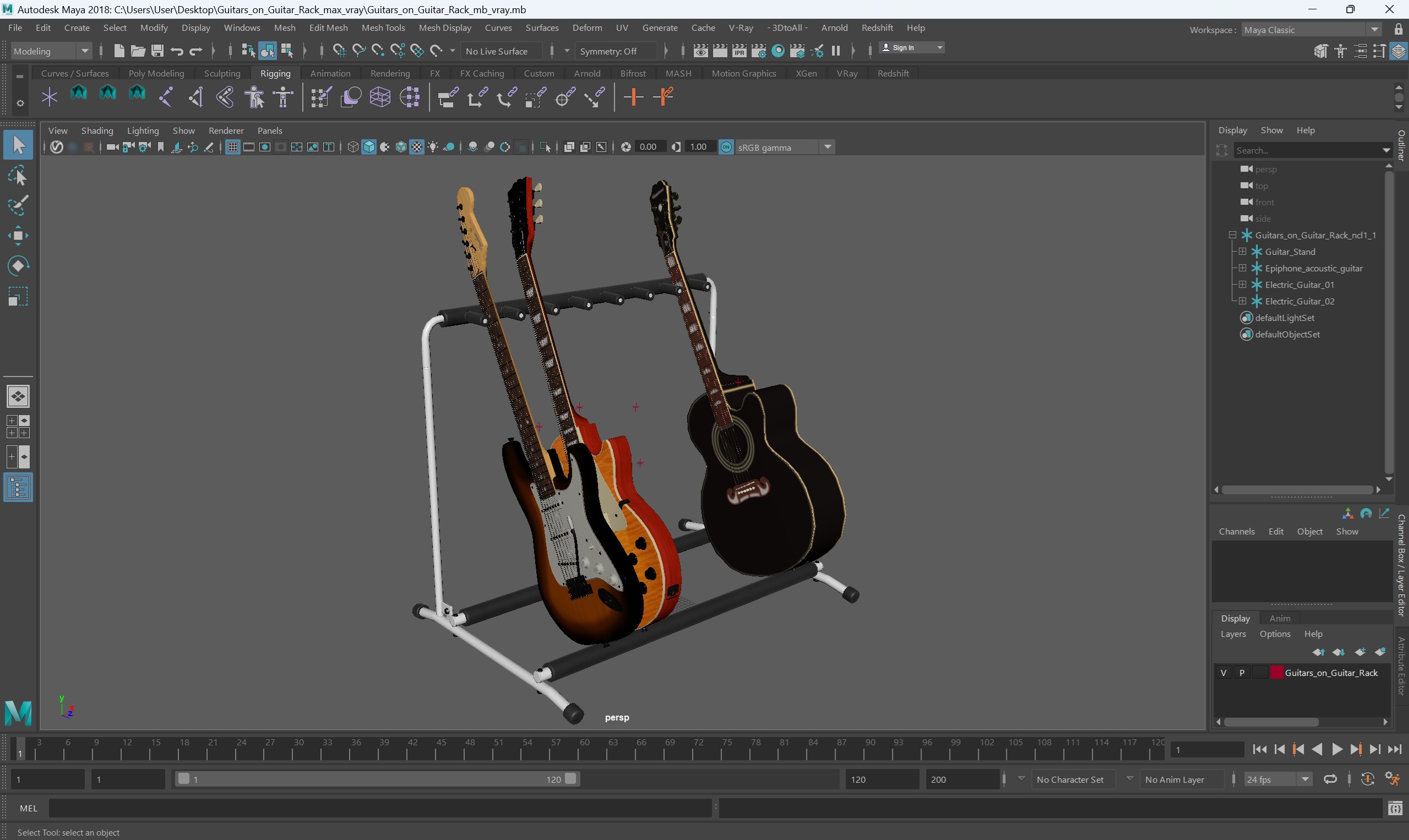This screenshot has width=1409, height=840.
Task: Toggle textured display in viewport toolbar
Action: click(417, 147)
